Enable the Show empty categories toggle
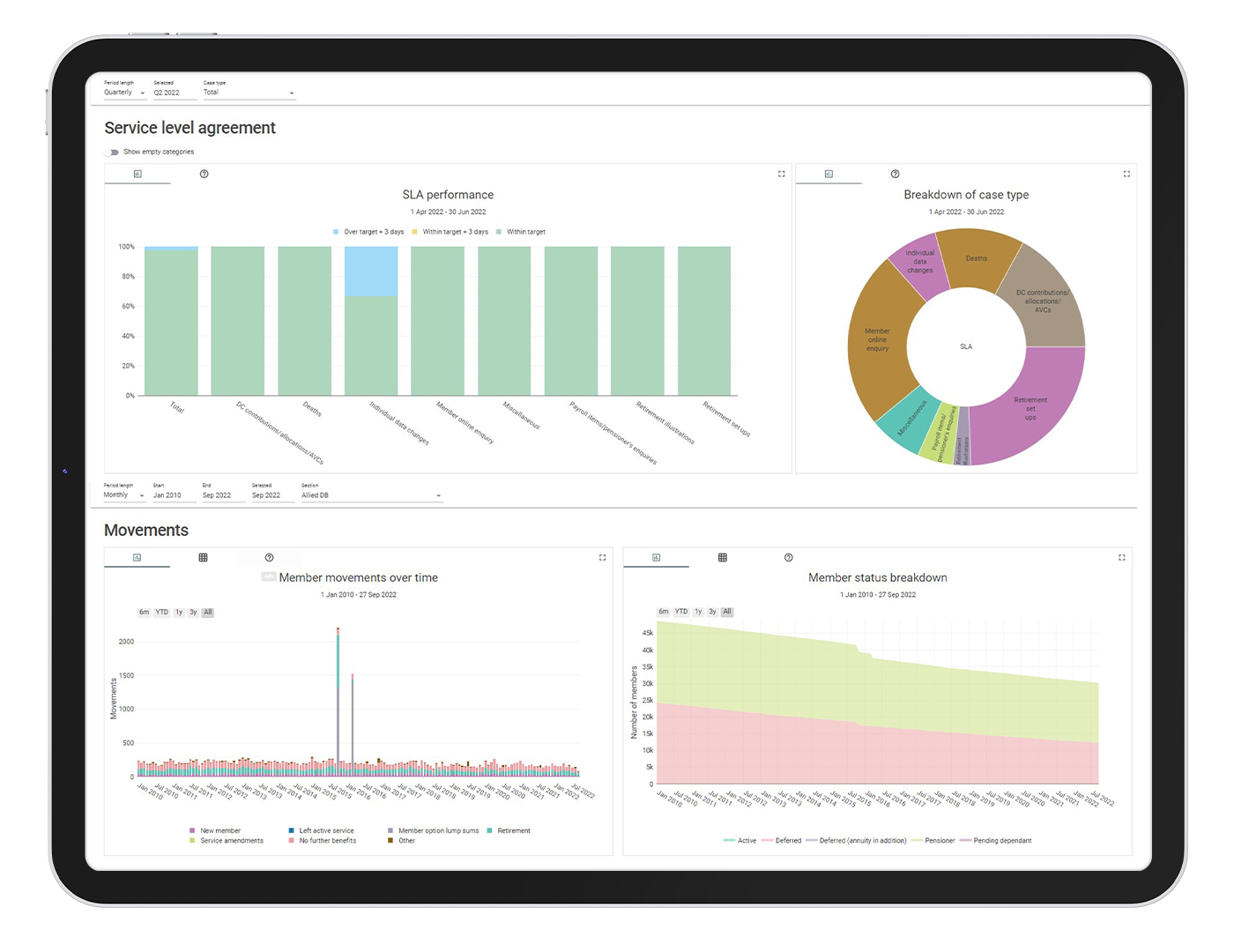 pyautogui.click(x=112, y=152)
